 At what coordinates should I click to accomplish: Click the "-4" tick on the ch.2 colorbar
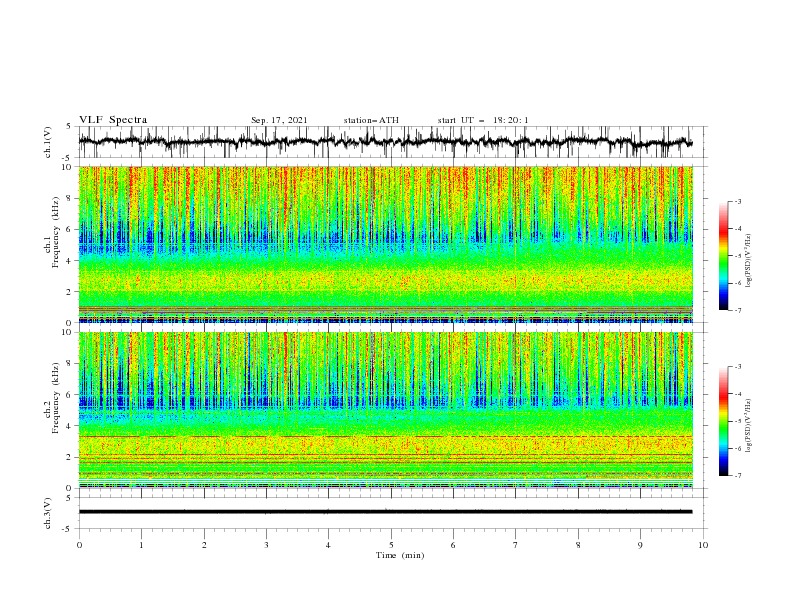point(738,394)
